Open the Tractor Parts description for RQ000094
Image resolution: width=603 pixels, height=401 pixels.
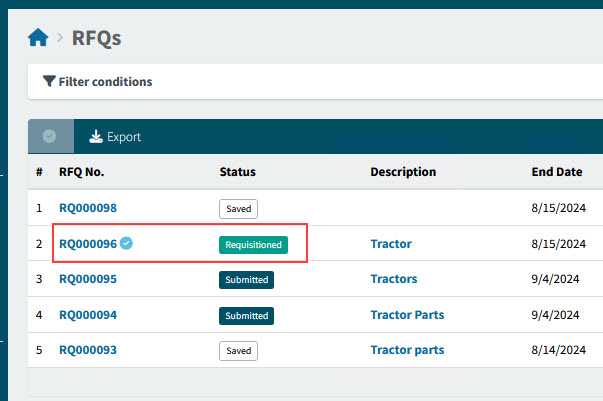point(407,315)
